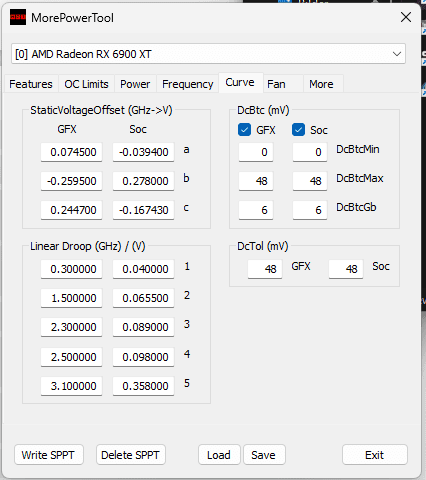426x480 pixels.
Task: Click Linear Droop row 5 GHz field 3.100000
Action: coord(72,386)
